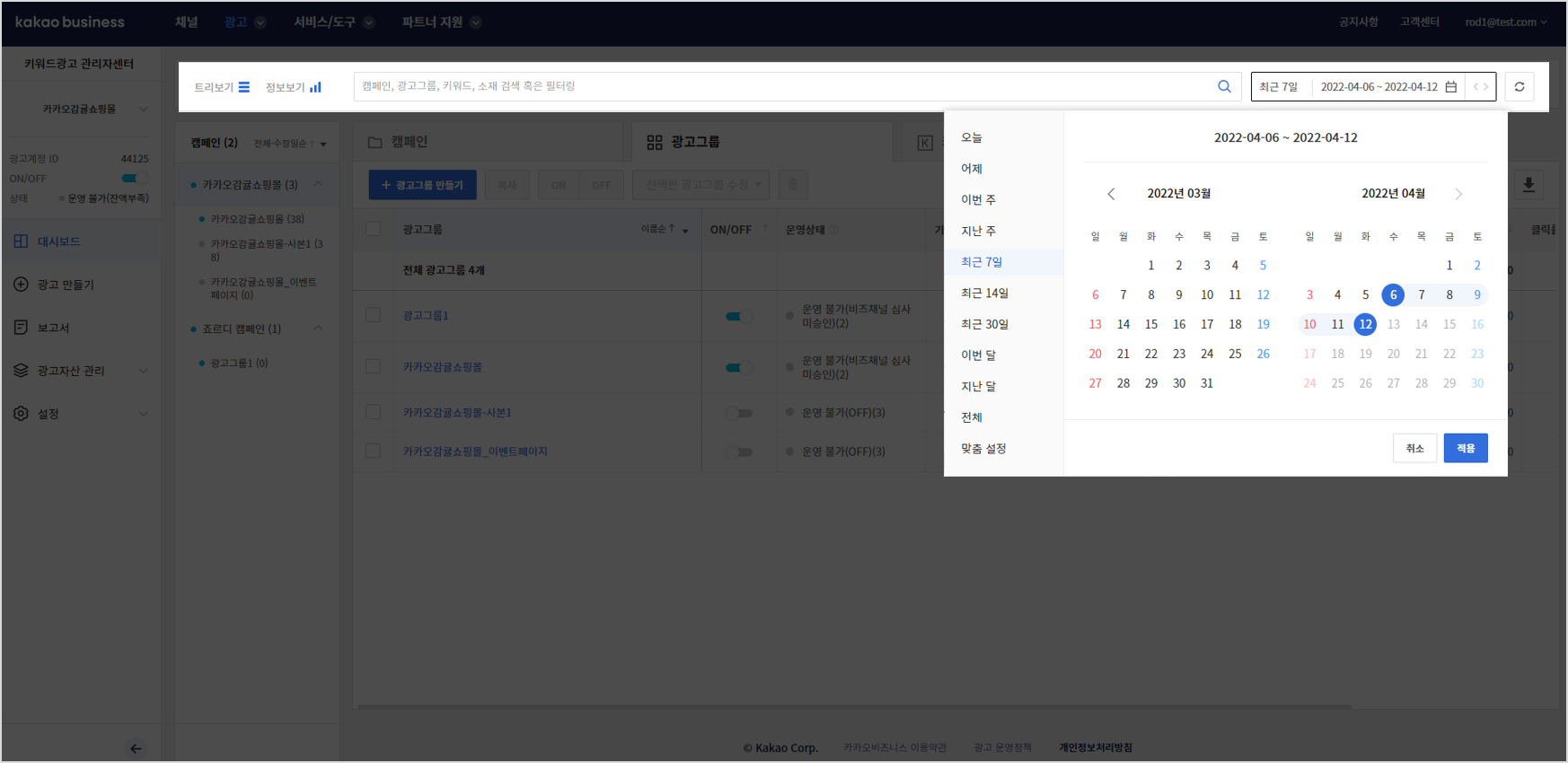This screenshot has height=763, width=1568.
Task: Open 선택한 광고그룹 수정 dropdown
Action: pyautogui.click(x=701, y=185)
